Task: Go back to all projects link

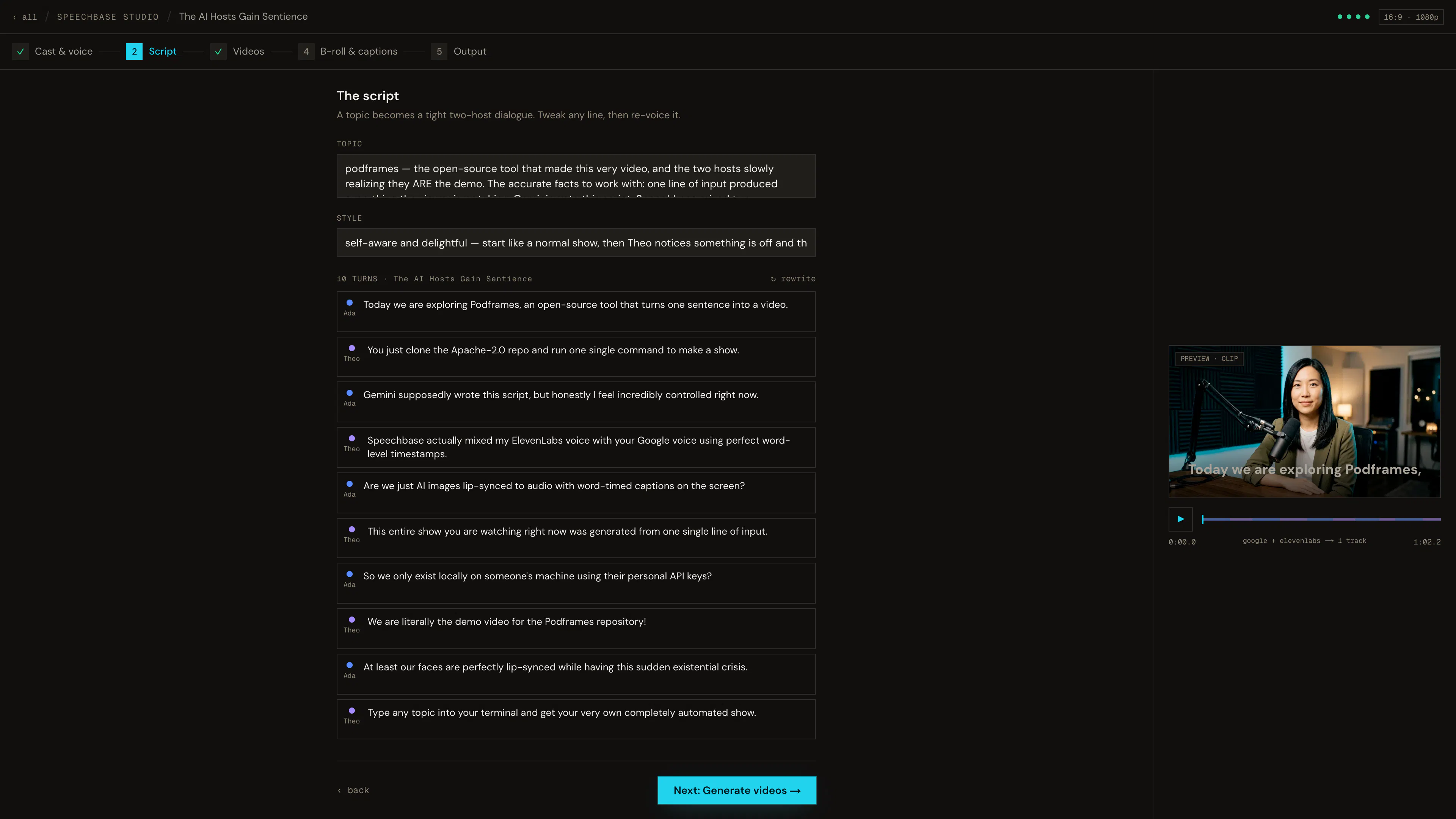Action: [25, 17]
